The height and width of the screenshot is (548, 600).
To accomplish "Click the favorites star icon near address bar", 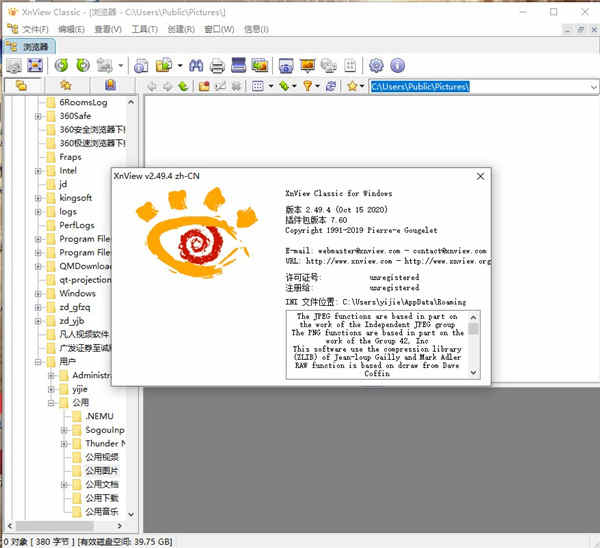I will tap(352, 86).
